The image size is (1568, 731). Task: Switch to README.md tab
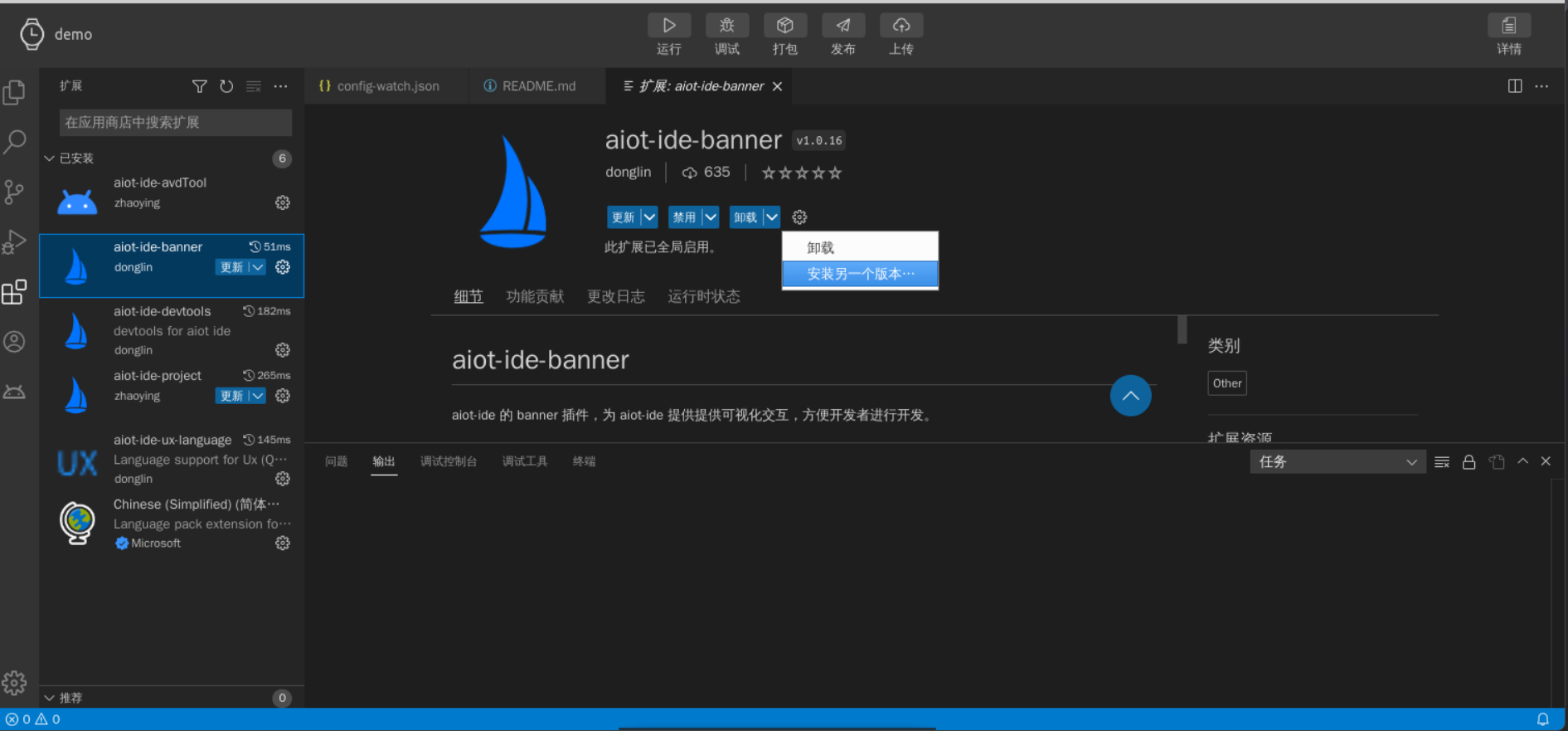[537, 86]
